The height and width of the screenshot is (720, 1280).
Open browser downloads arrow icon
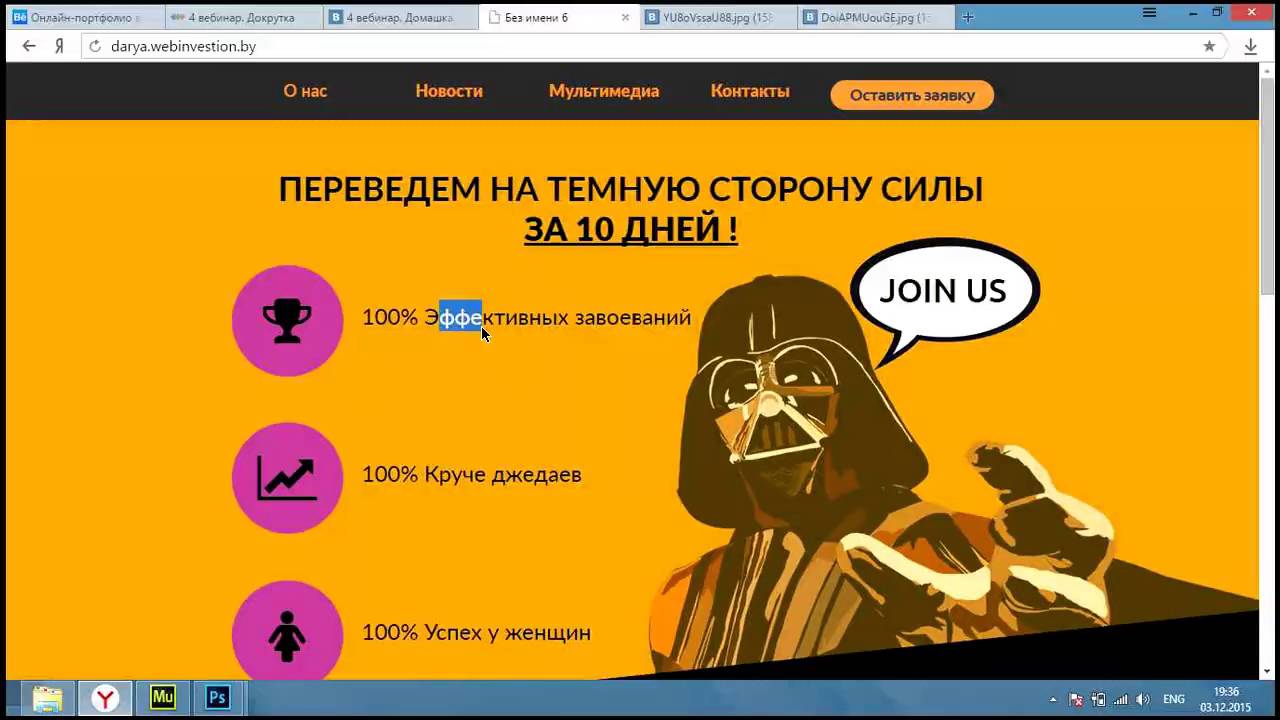[1250, 46]
